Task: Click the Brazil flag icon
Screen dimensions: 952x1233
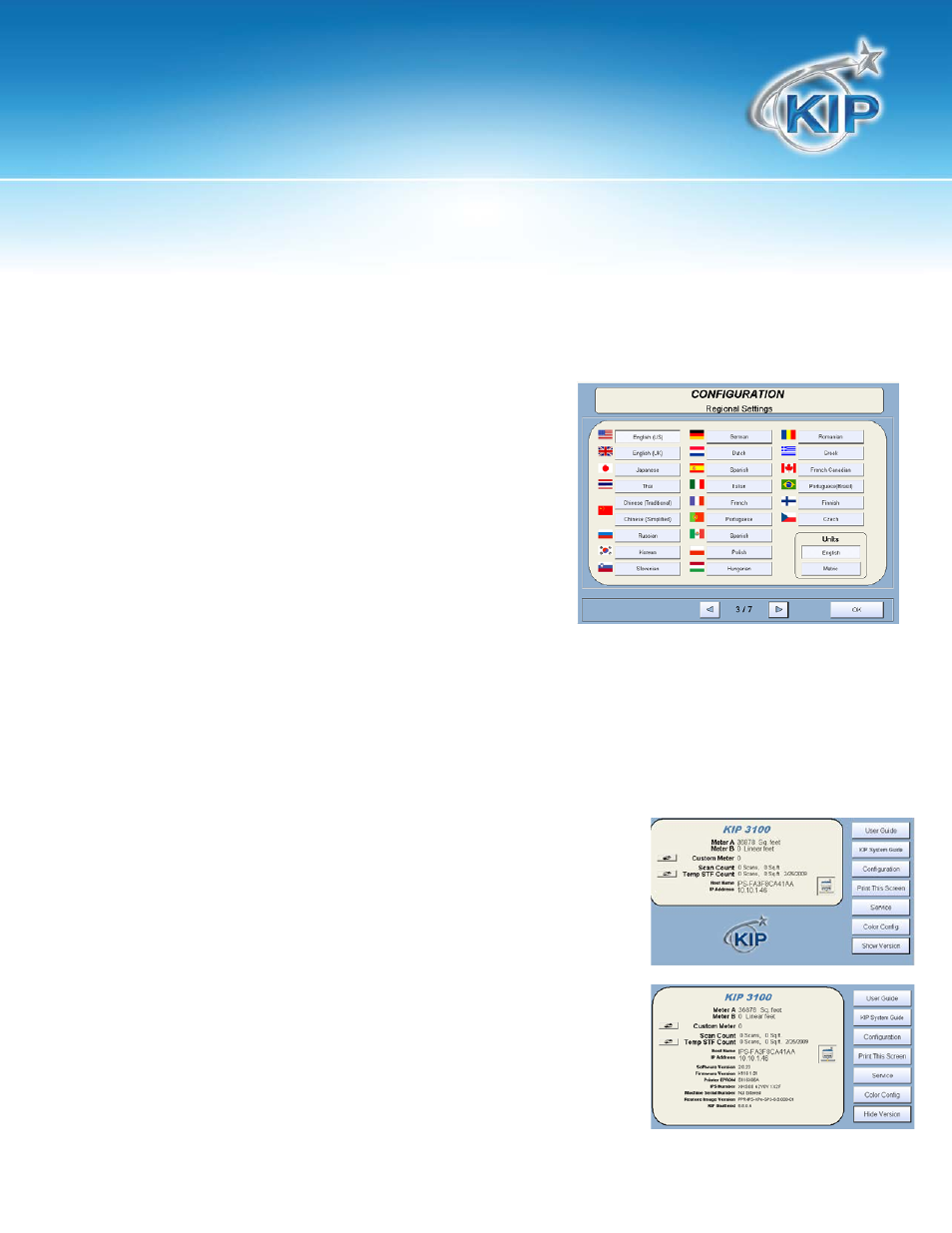Action: 788,485
